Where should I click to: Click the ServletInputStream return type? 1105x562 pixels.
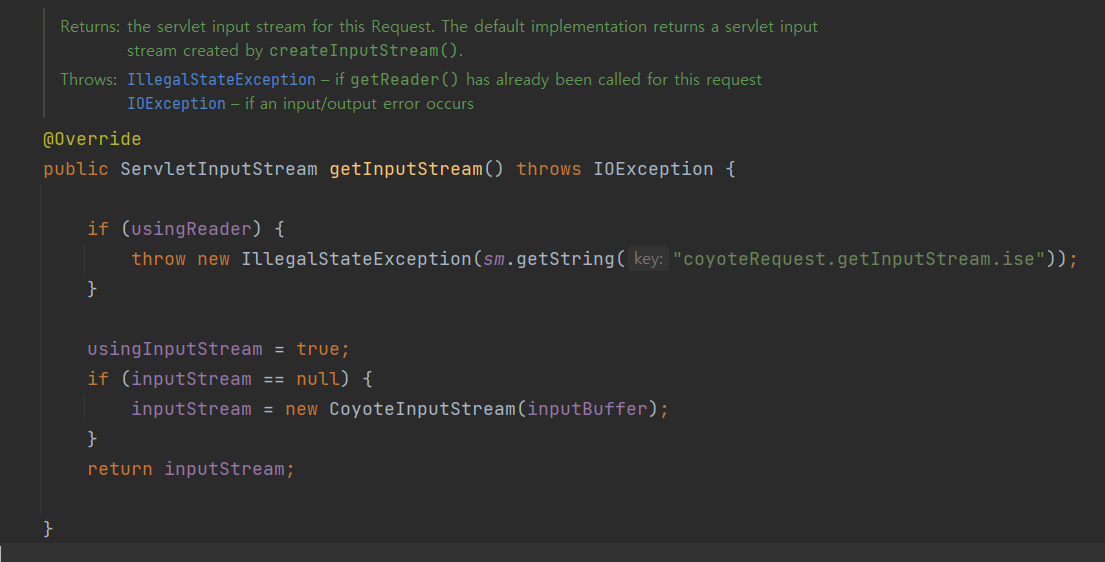(x=218, y=169)
